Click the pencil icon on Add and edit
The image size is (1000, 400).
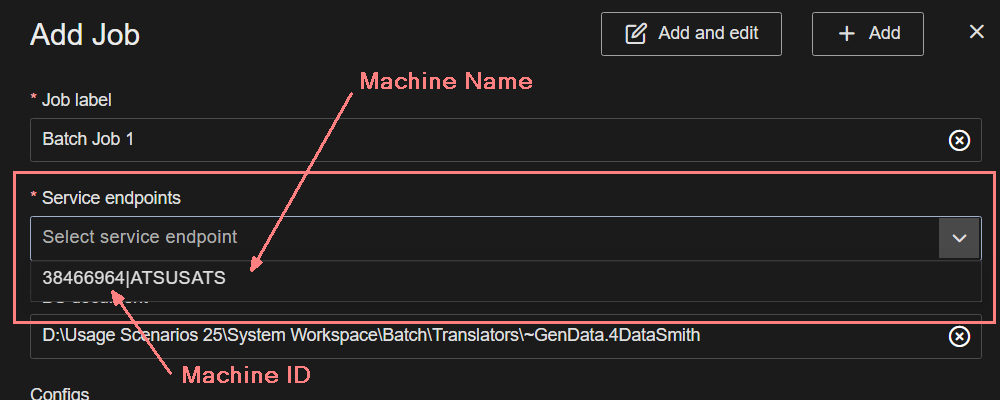tap(636, 34)
